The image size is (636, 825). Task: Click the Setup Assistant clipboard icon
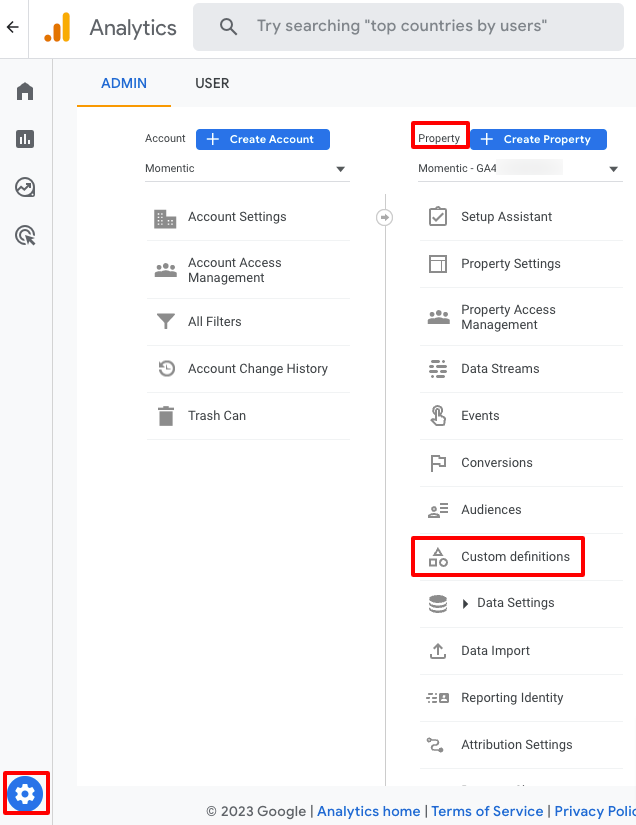[x=438, y=216]
